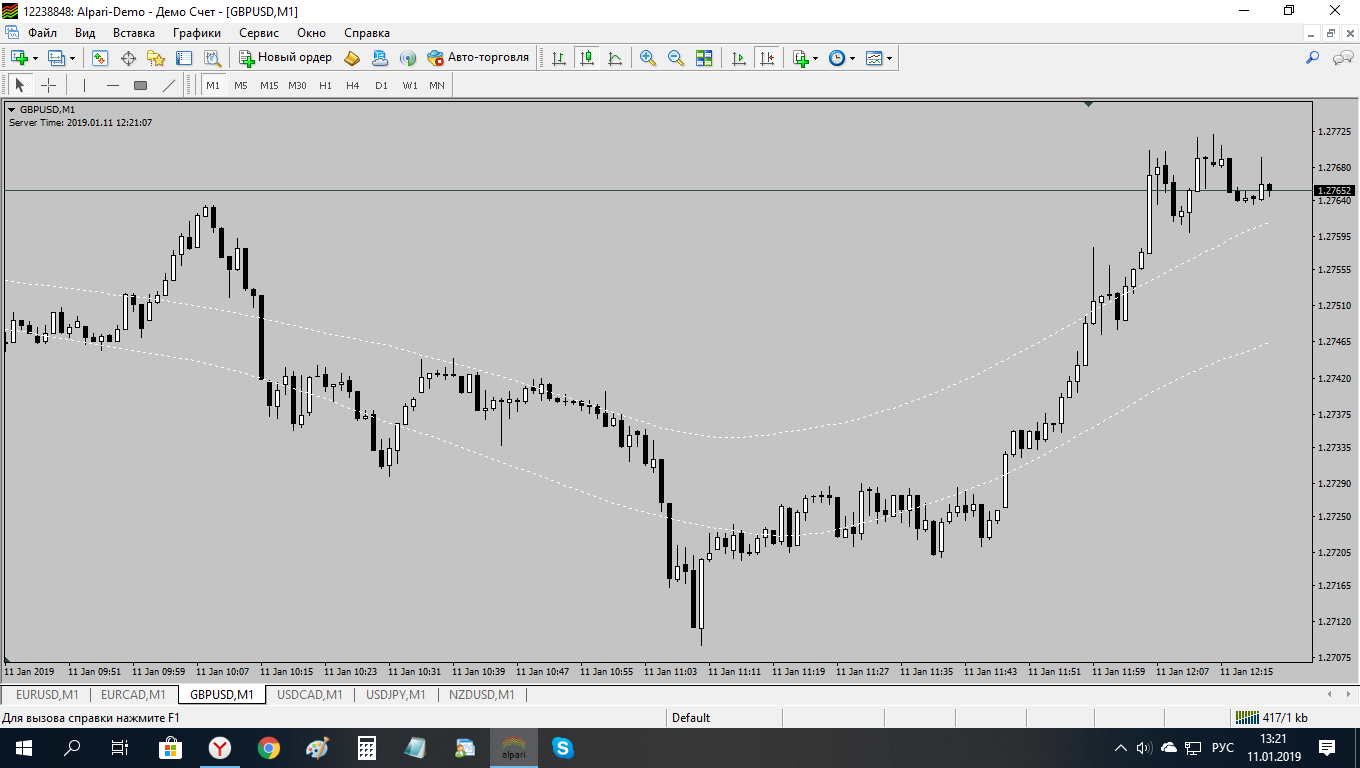Image resolution: width=1360 pixels, height=768 pixels.
Task: Switch to line chart mode
Action: (615, 58)
